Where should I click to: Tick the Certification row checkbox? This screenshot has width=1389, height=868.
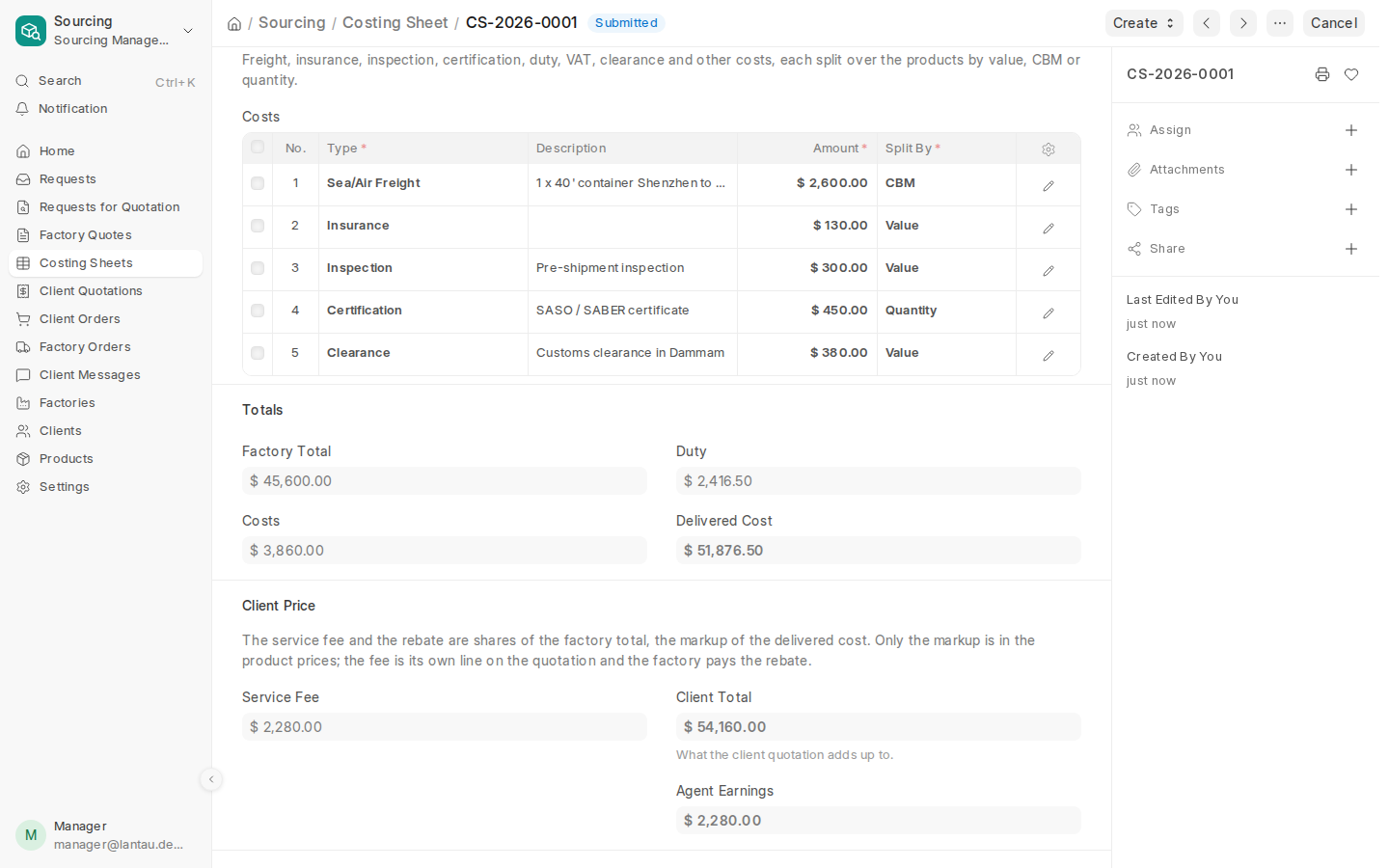pyautogui.click(x=258, y=311)
